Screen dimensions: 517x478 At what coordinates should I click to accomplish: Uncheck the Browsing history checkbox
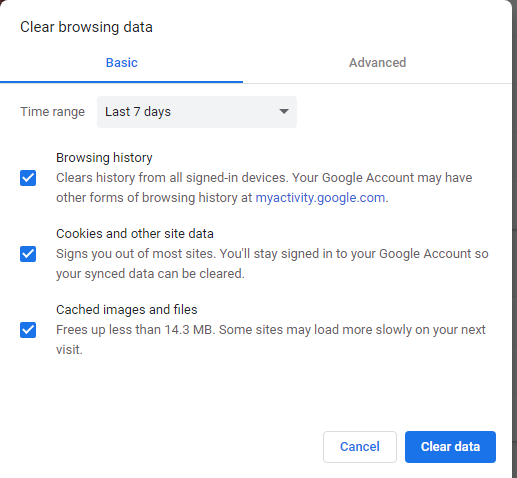(x=28, y=178)
